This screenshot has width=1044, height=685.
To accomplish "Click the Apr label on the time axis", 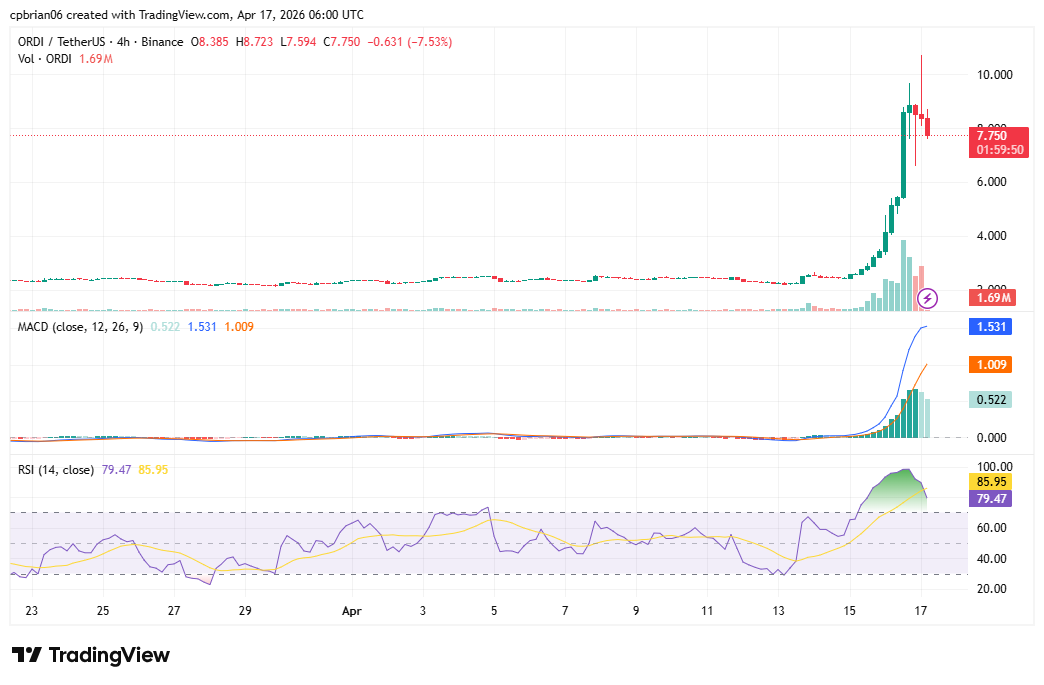I will (x=352, y=610).
